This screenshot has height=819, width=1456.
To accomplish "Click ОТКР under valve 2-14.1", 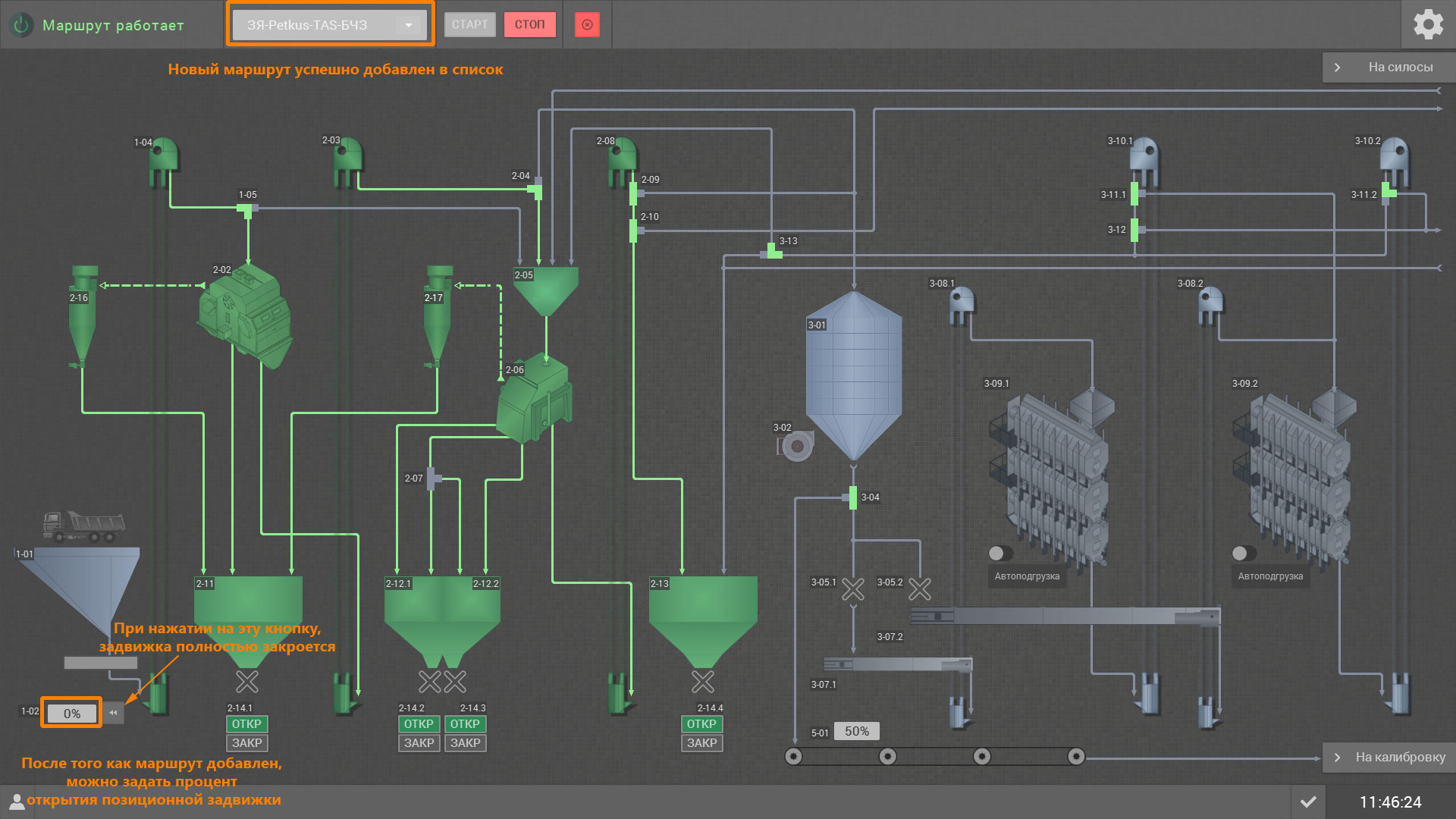I will (x=246, y=724).
